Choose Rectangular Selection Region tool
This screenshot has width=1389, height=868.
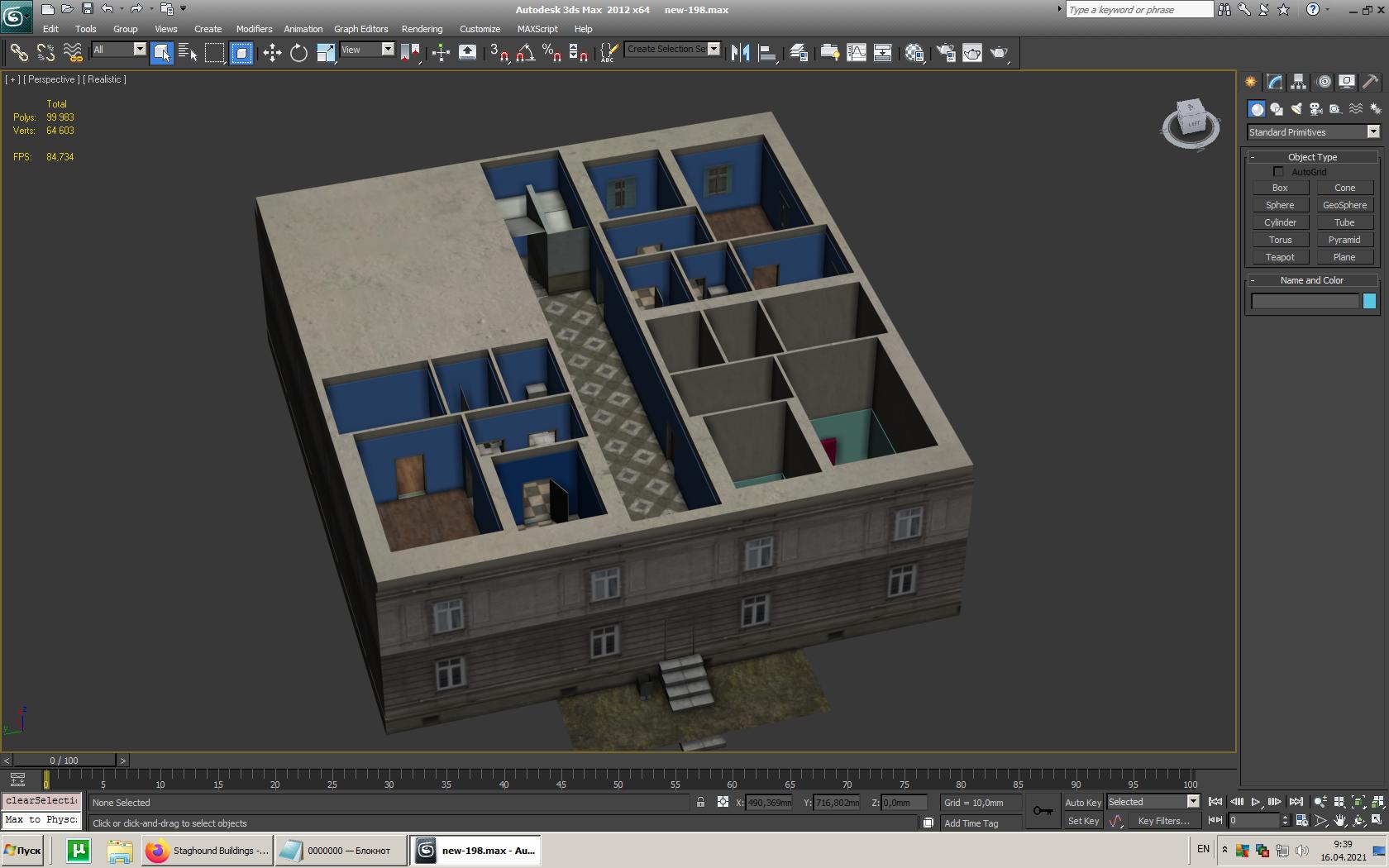point(215,53)
